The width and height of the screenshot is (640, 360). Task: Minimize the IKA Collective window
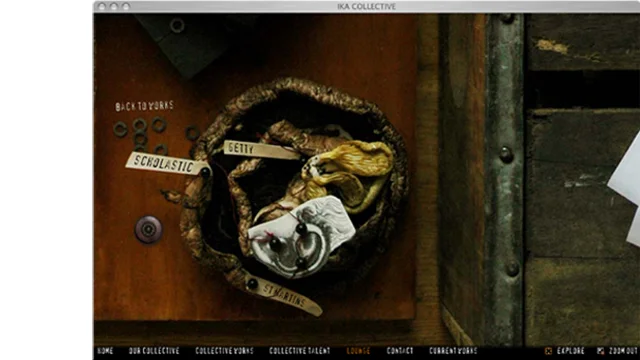[114, 7]
